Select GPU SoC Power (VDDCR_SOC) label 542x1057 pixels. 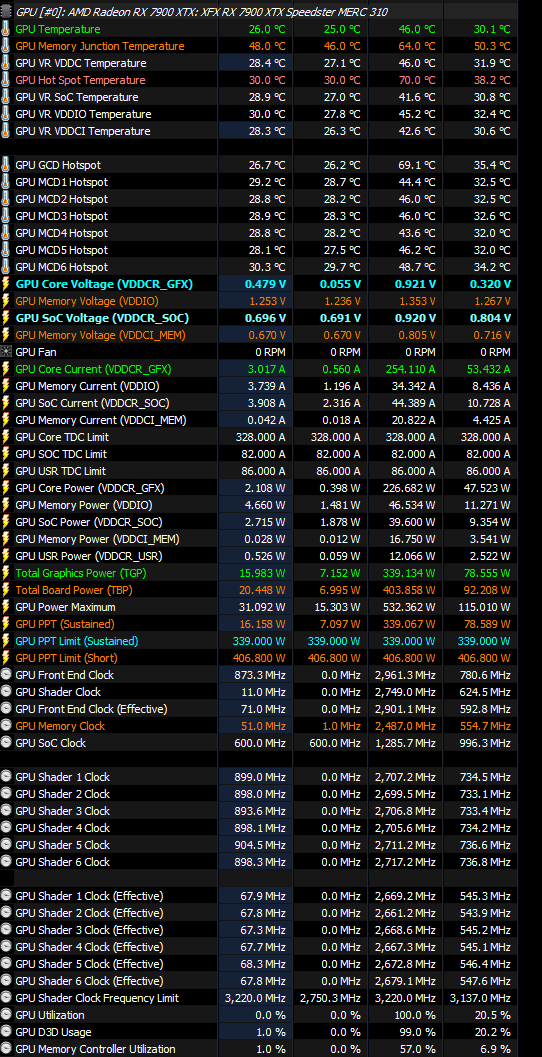click(x=89, y=522)
